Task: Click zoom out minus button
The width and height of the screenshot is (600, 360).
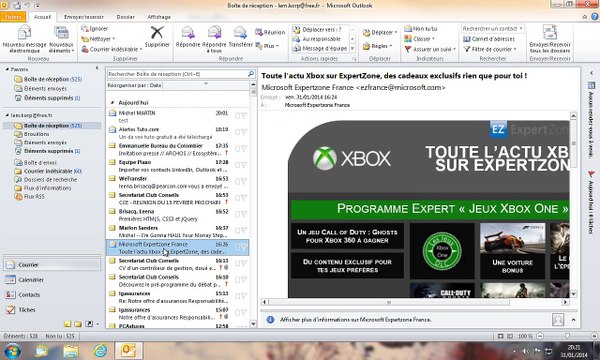Action: (540, 336)
